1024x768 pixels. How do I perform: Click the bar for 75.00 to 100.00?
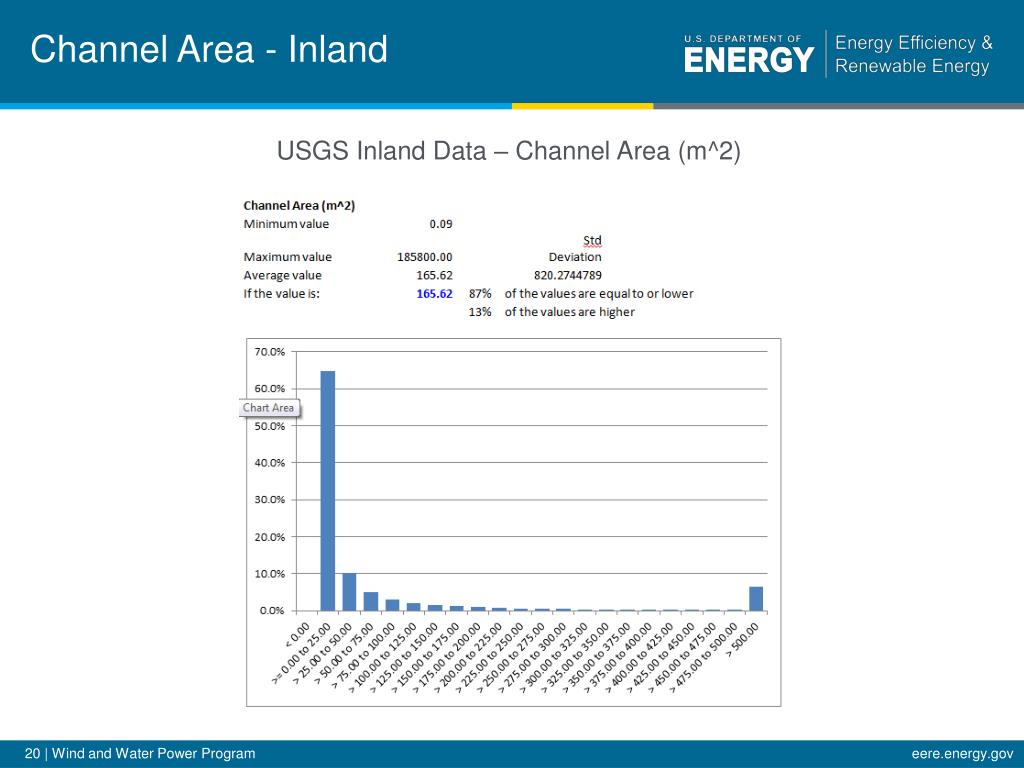pos(392,605)
